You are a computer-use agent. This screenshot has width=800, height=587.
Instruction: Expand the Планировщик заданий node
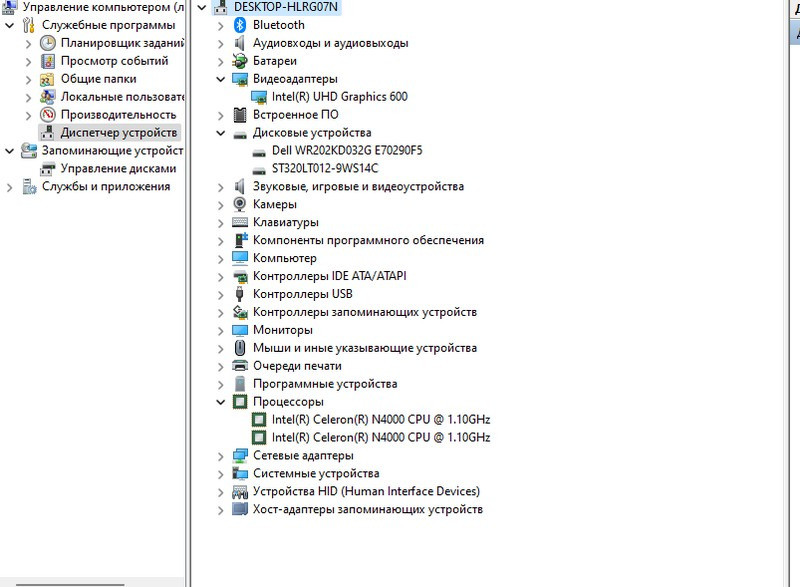coord(29,44)
